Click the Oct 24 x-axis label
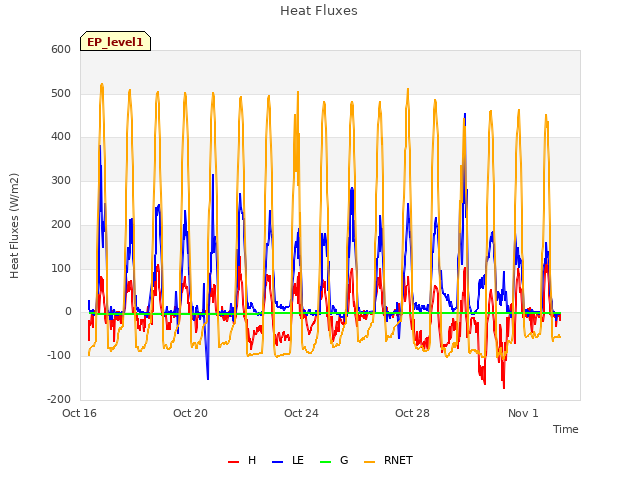Screen dimensions: 640x480 (301, 413)
